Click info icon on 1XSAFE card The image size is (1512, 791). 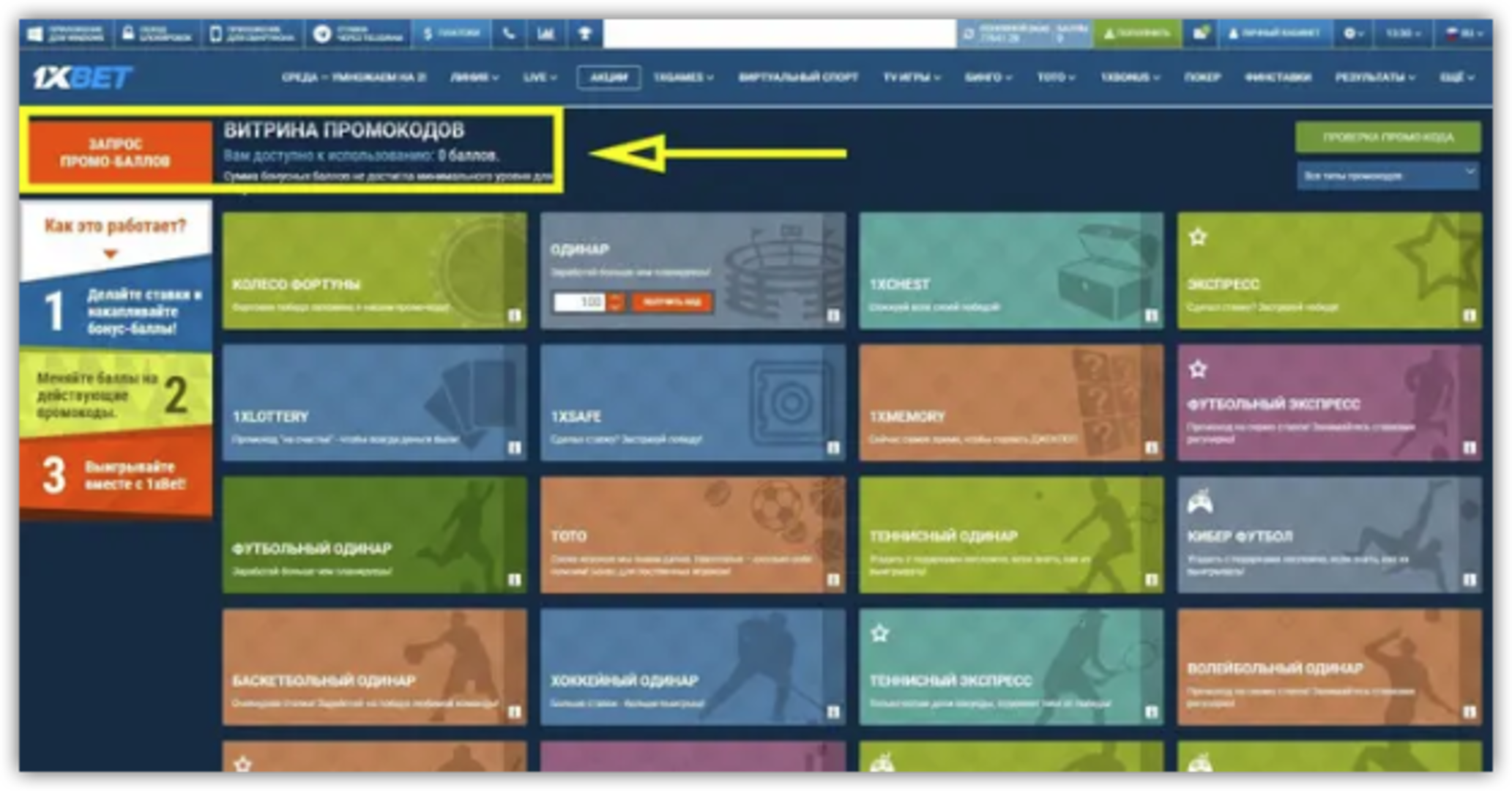click(833, 448)
